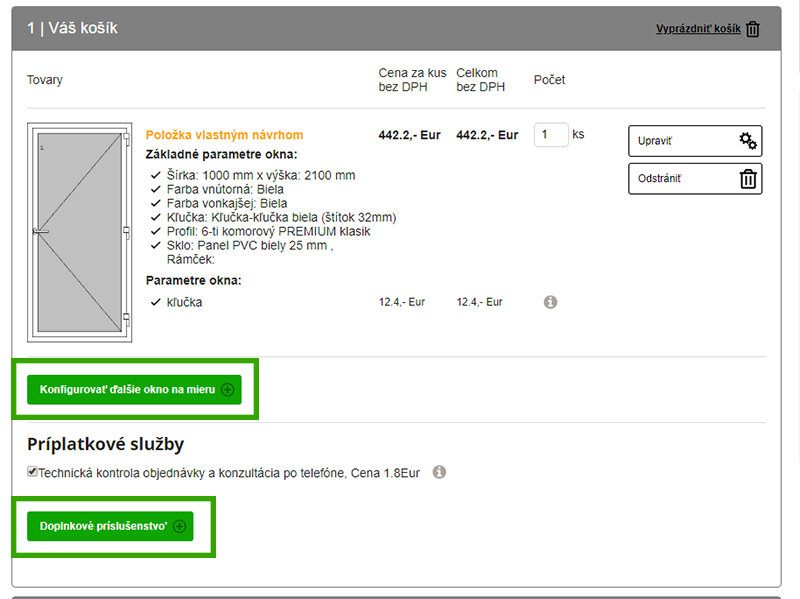This screenshot has height=599, width=800.
Task: Open info icon in the kľučka row
Action: pos(550,302)
